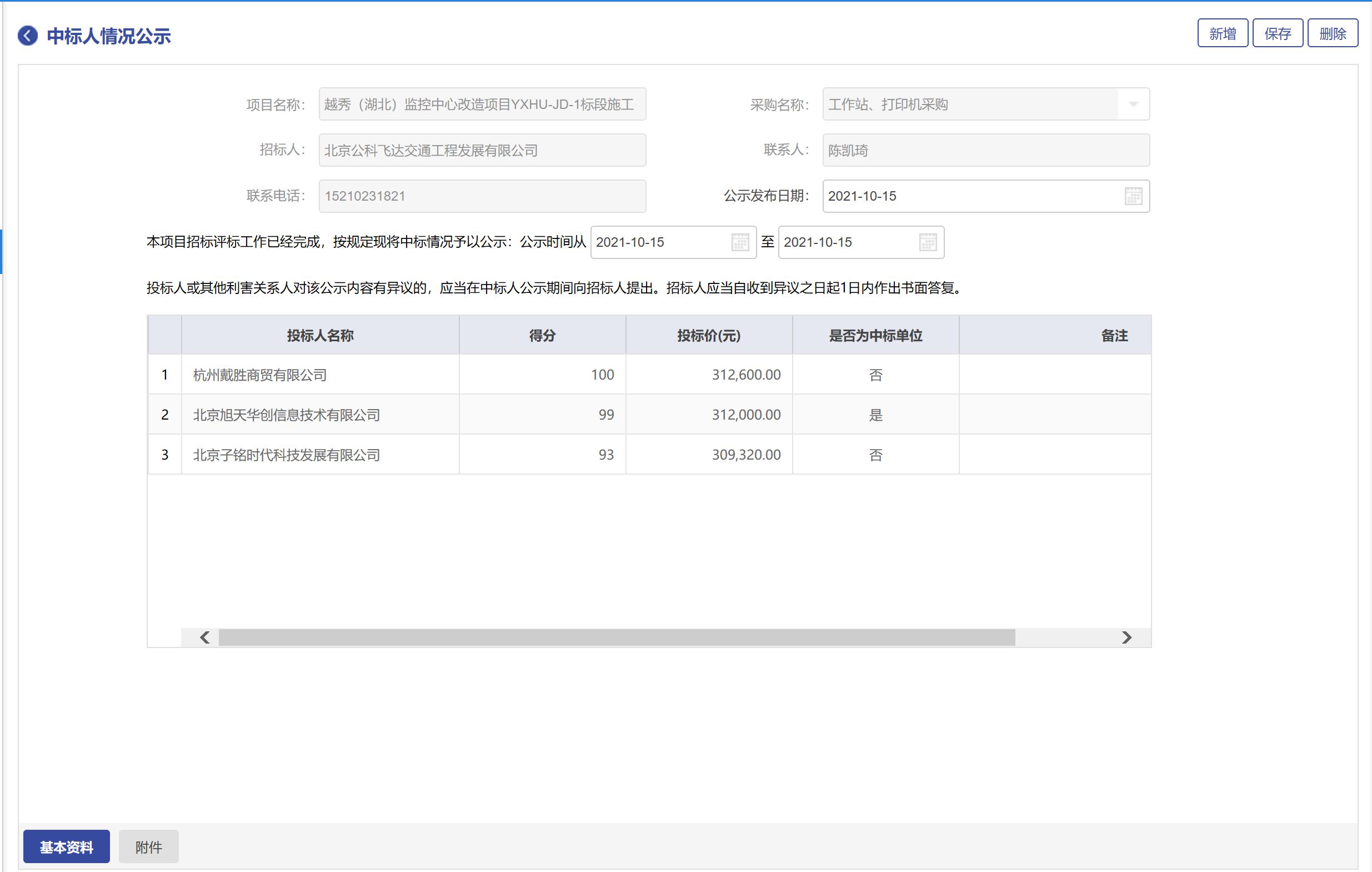The height and width of the screenshot is (872, 1372).
Task: Select row 杭州戴胜商贸有限公司 in table
Action: [x=260, y=375]
